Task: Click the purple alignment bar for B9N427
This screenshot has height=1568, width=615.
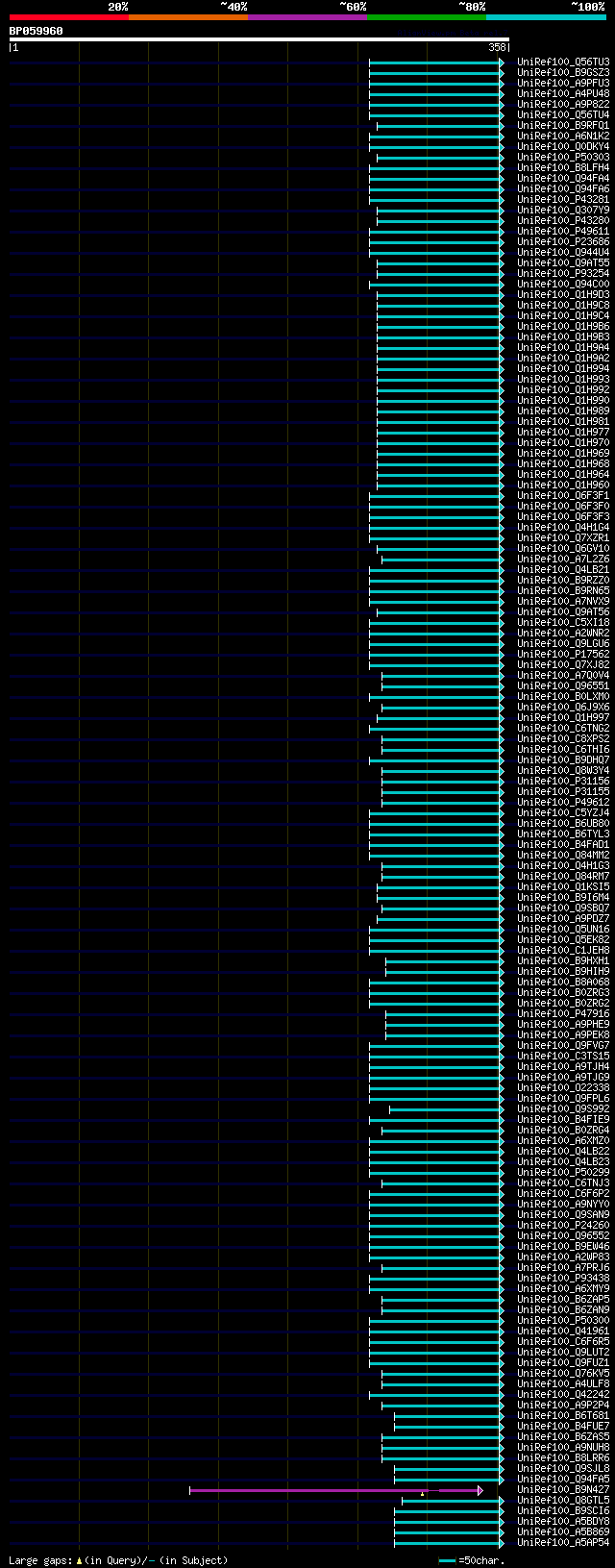Action: 335,1490
